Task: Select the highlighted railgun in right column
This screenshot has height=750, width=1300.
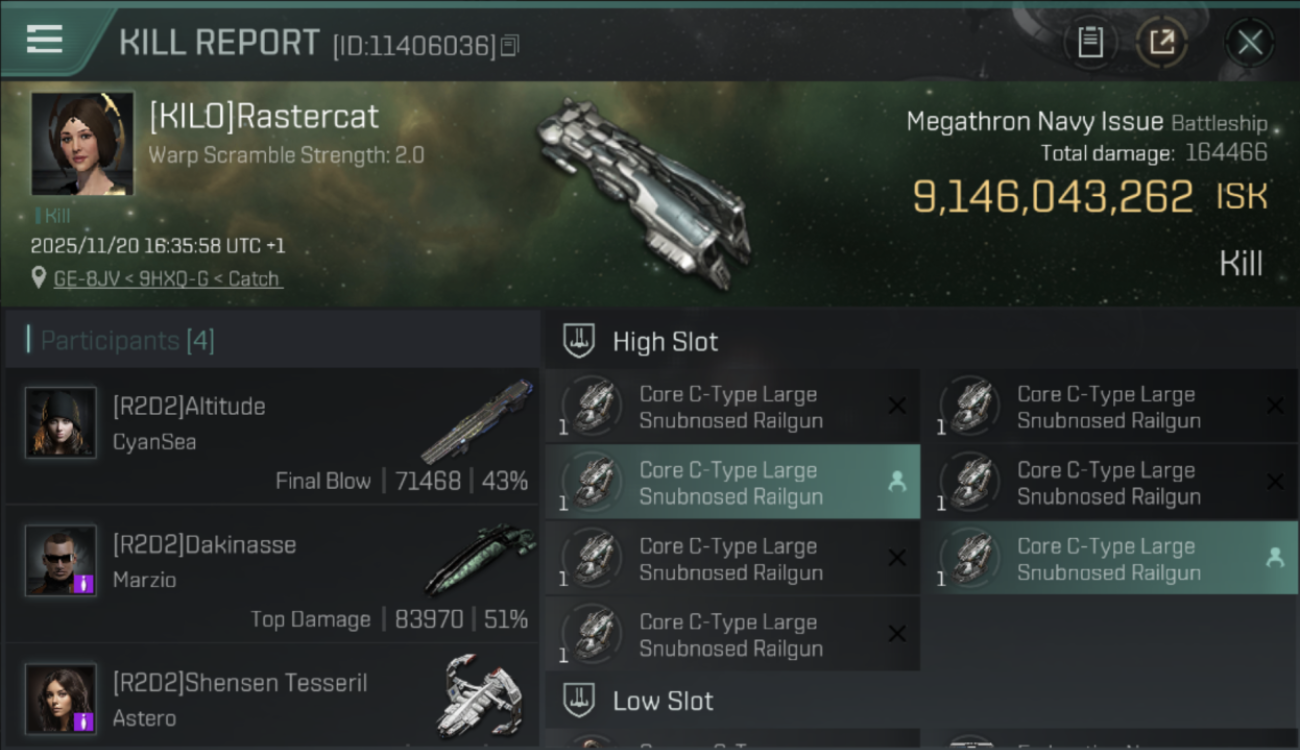Action: [x=1110, y=559]
